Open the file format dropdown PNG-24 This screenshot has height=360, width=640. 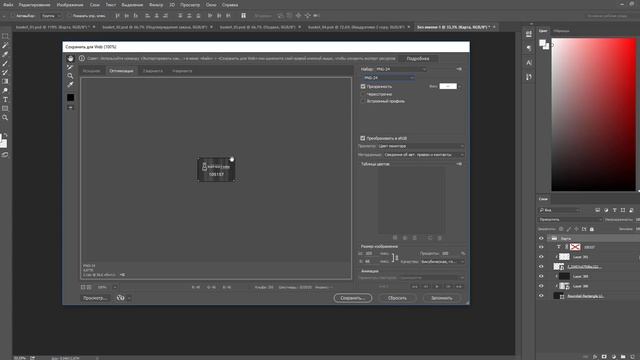tap(388, 78)
